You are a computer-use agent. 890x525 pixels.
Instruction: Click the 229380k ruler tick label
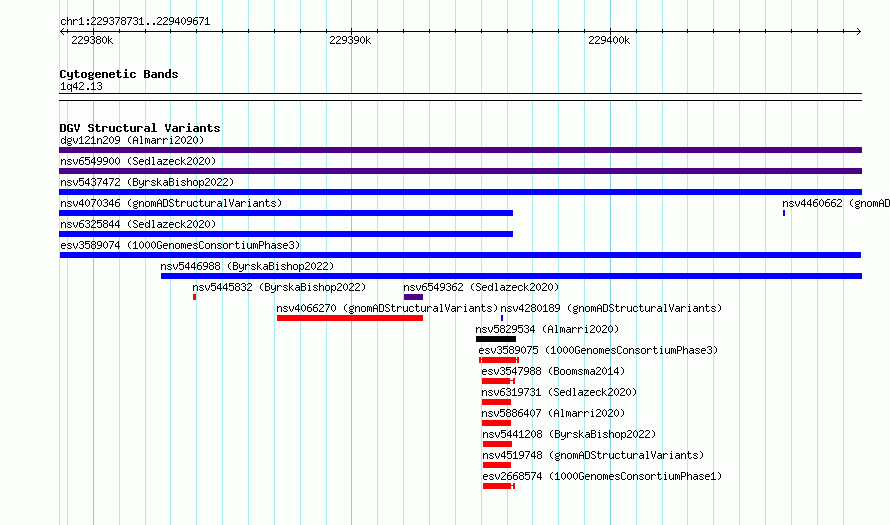point(92,40)
